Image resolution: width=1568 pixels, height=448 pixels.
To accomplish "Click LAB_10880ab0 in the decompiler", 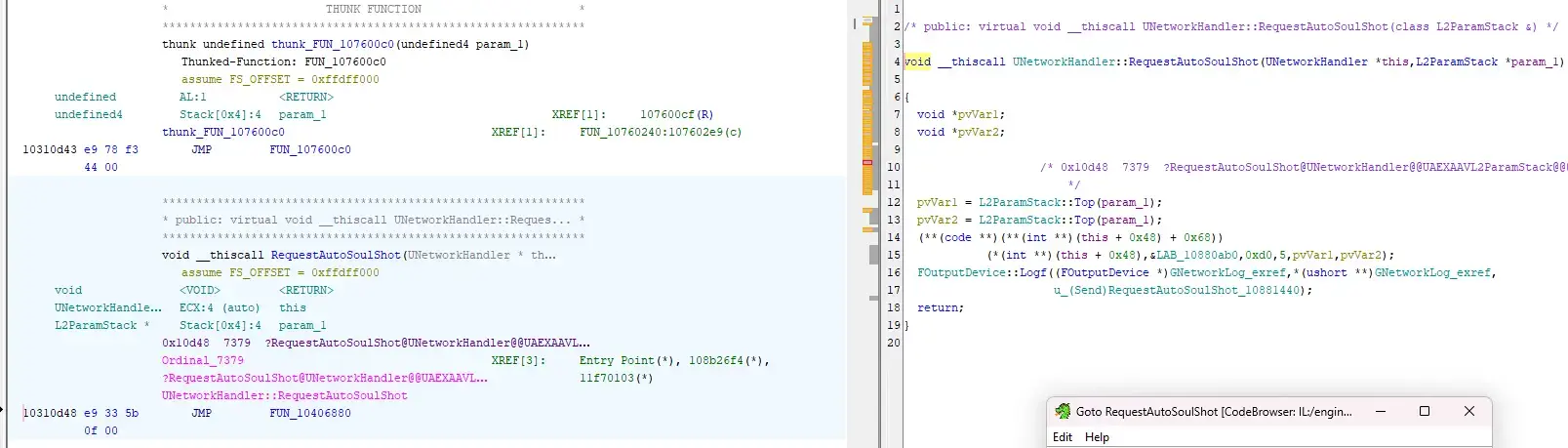I will [x=1195, y=255].
